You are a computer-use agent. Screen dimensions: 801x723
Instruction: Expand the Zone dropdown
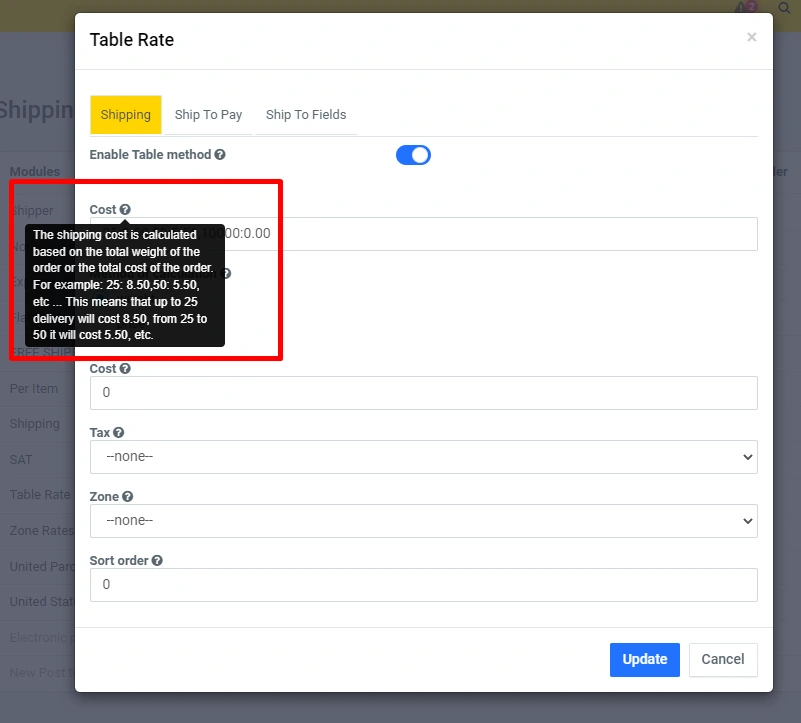tap(423, 521)
